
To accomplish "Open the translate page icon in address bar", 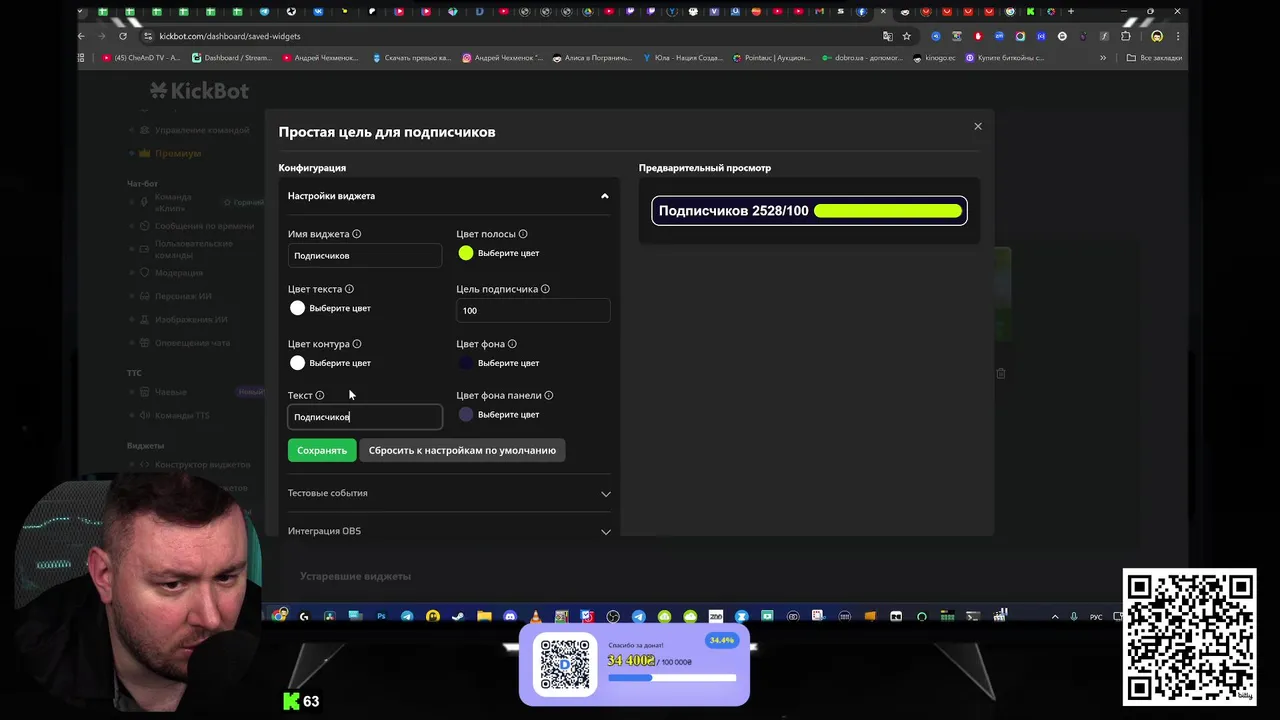I will tap(887, 36).
